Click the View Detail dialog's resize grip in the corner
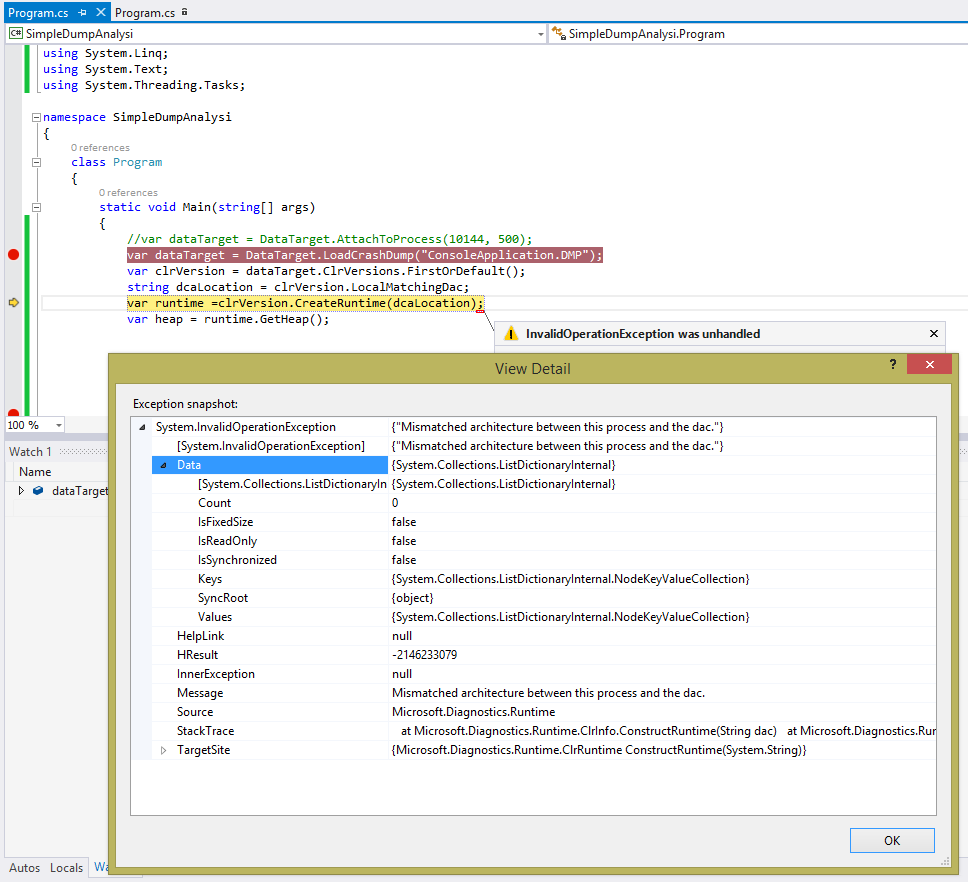The image size is (968, 882). [x=945, y=862]
